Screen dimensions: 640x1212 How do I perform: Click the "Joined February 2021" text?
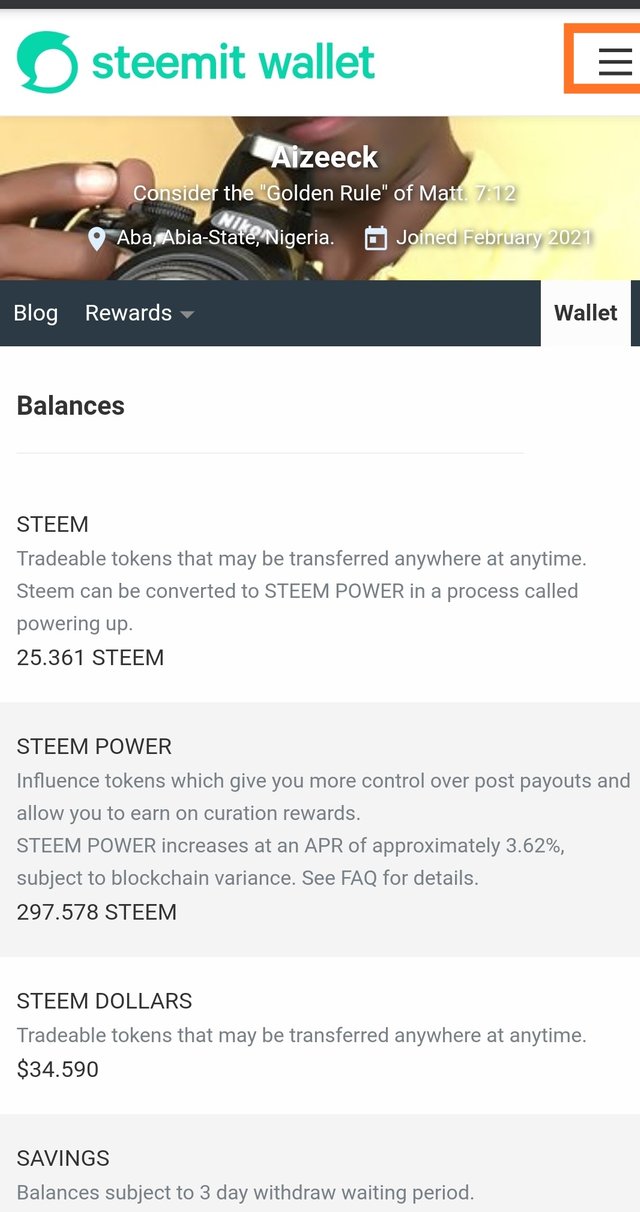point(494,238)
